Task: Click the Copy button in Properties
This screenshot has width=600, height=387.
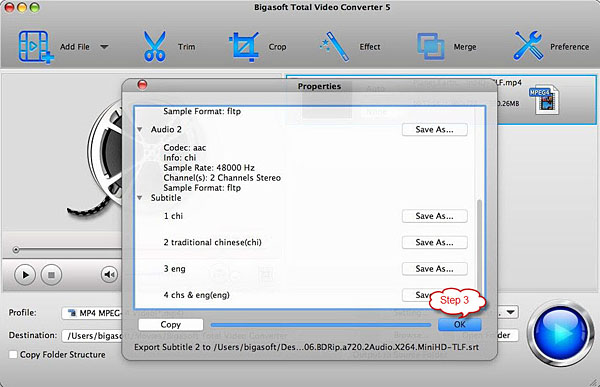Action: point(171,325)
